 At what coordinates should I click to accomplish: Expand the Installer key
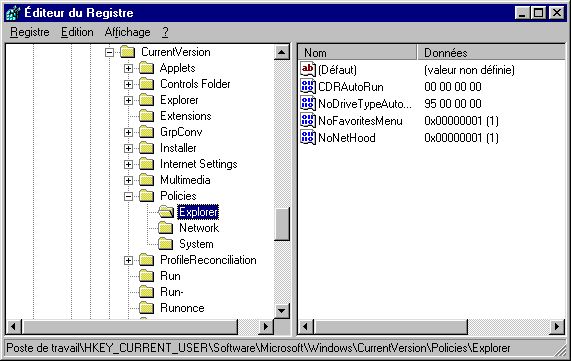pos(128,149)
